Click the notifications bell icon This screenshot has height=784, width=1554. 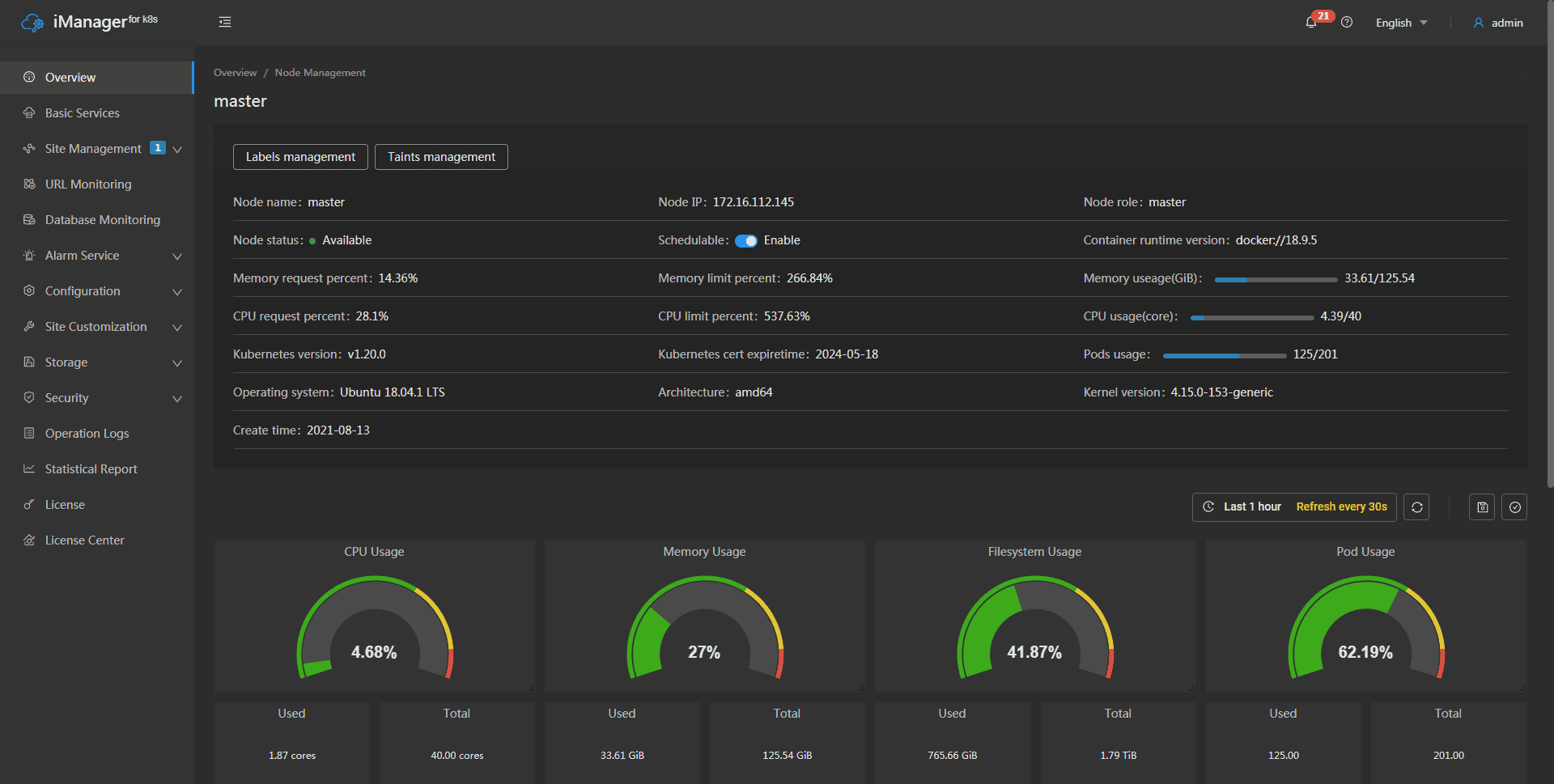pos(1310,23)
